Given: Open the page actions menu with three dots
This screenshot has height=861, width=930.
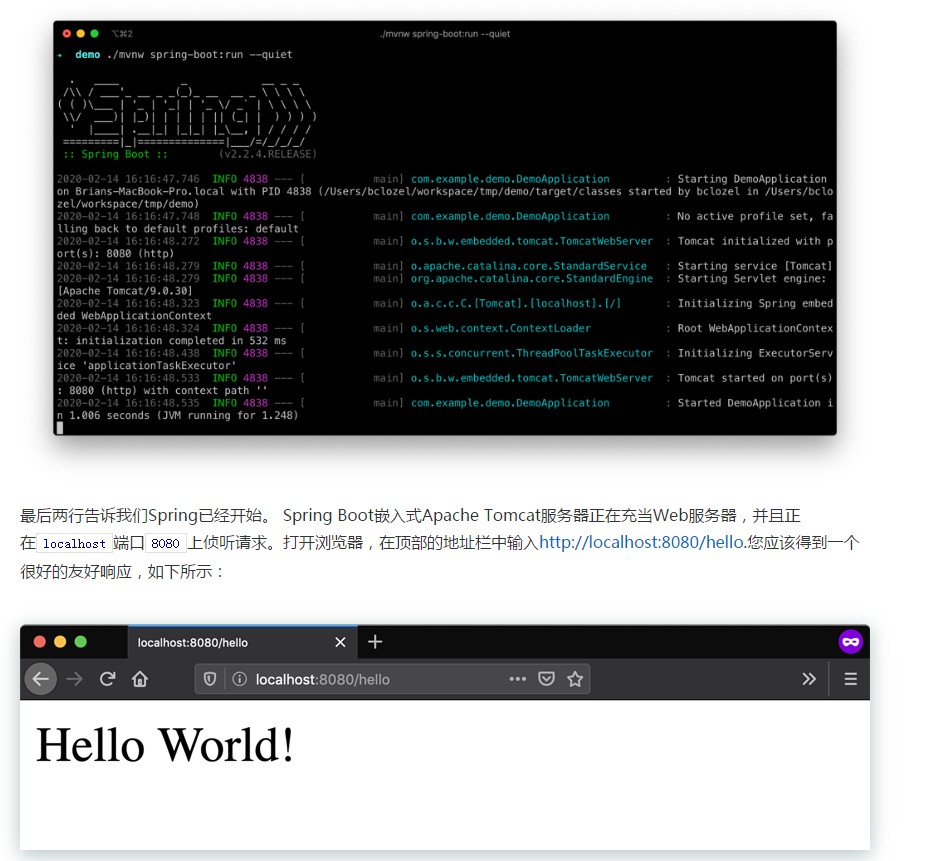Looking at the screenshot, I should click(x=518, y=679).
